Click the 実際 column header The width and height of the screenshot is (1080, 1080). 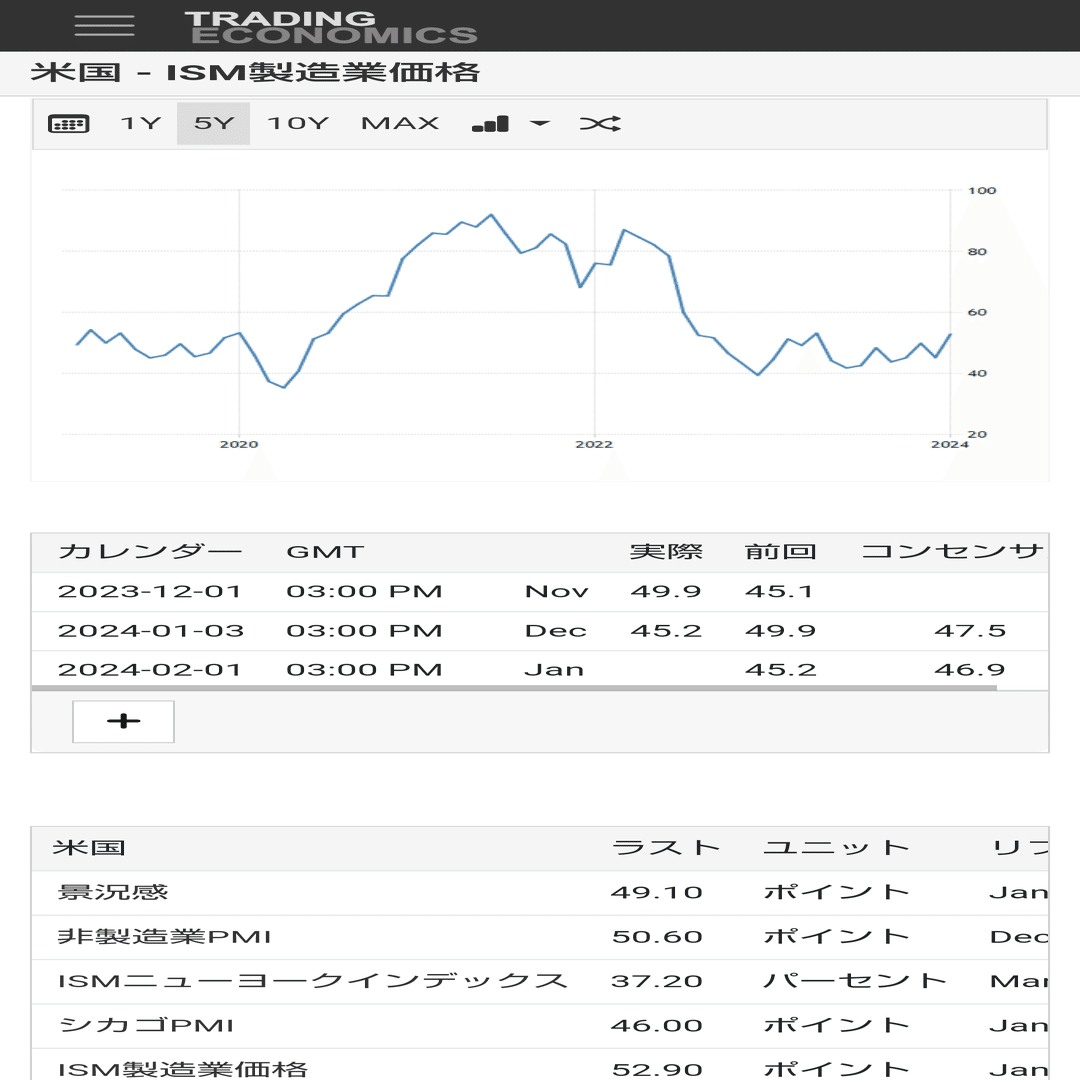[x=666, y=552]
